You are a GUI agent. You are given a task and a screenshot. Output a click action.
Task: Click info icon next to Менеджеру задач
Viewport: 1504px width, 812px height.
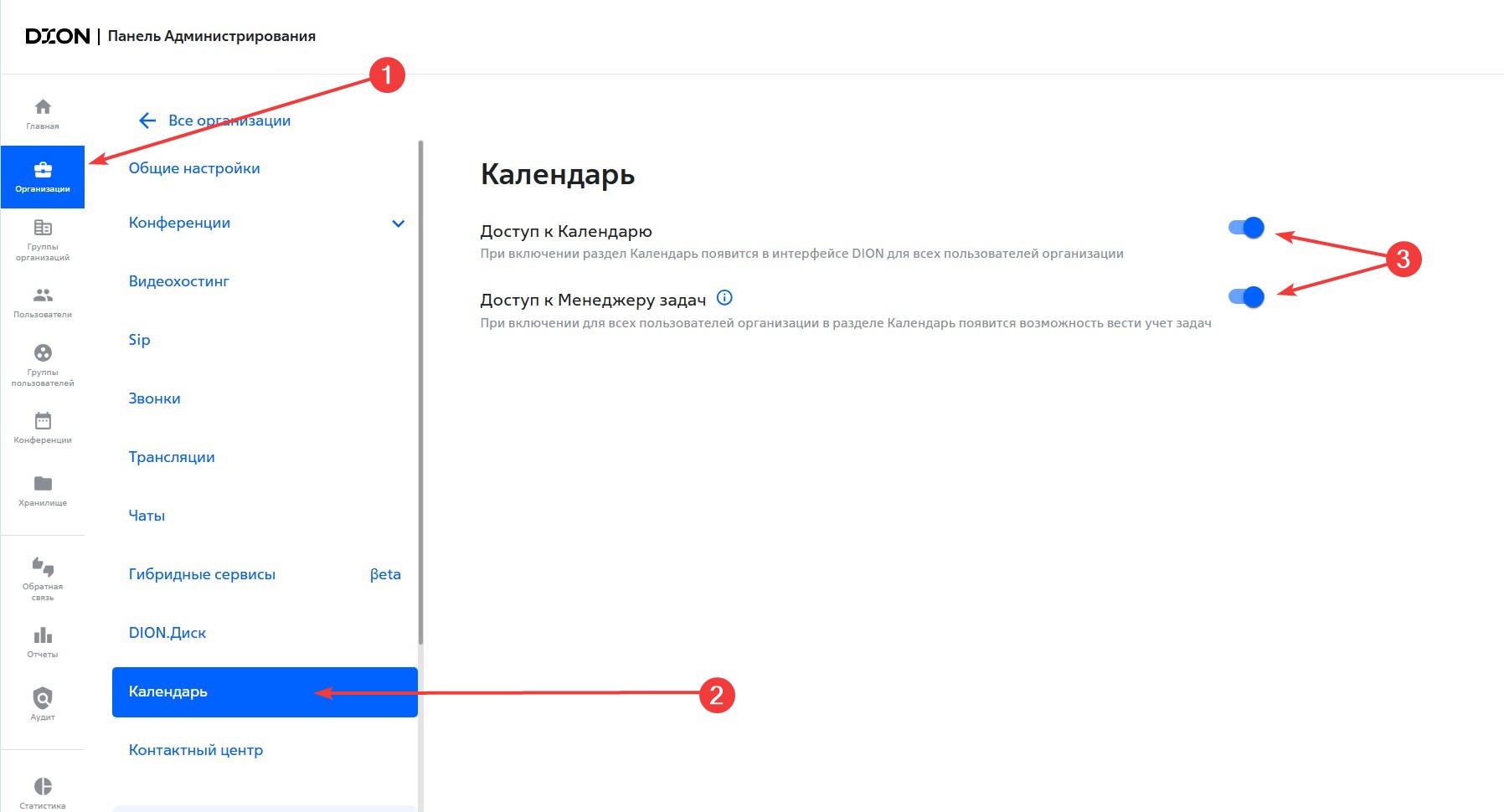725,298
